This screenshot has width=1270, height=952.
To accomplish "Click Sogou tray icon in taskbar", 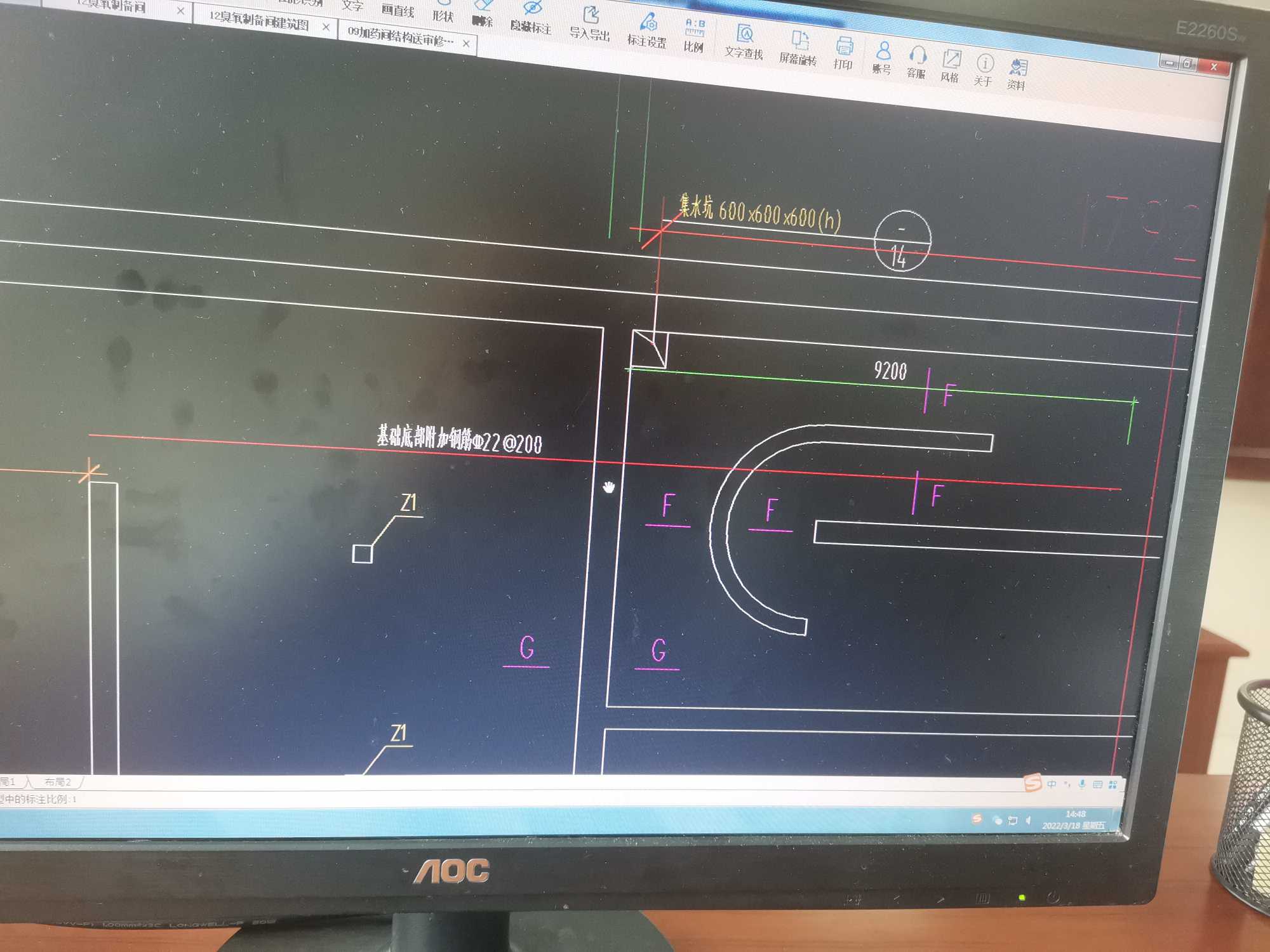I will pyautogui.click(x=977, y=819).
